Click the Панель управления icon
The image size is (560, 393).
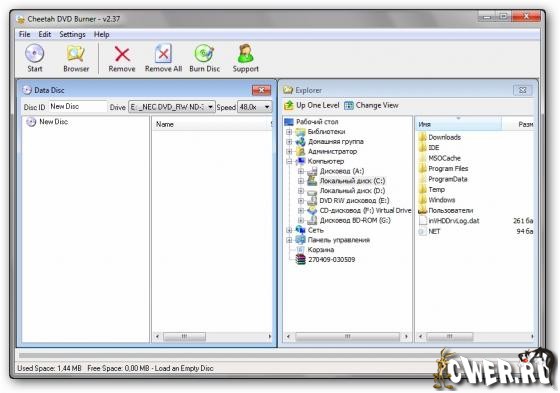click(300, 240)
